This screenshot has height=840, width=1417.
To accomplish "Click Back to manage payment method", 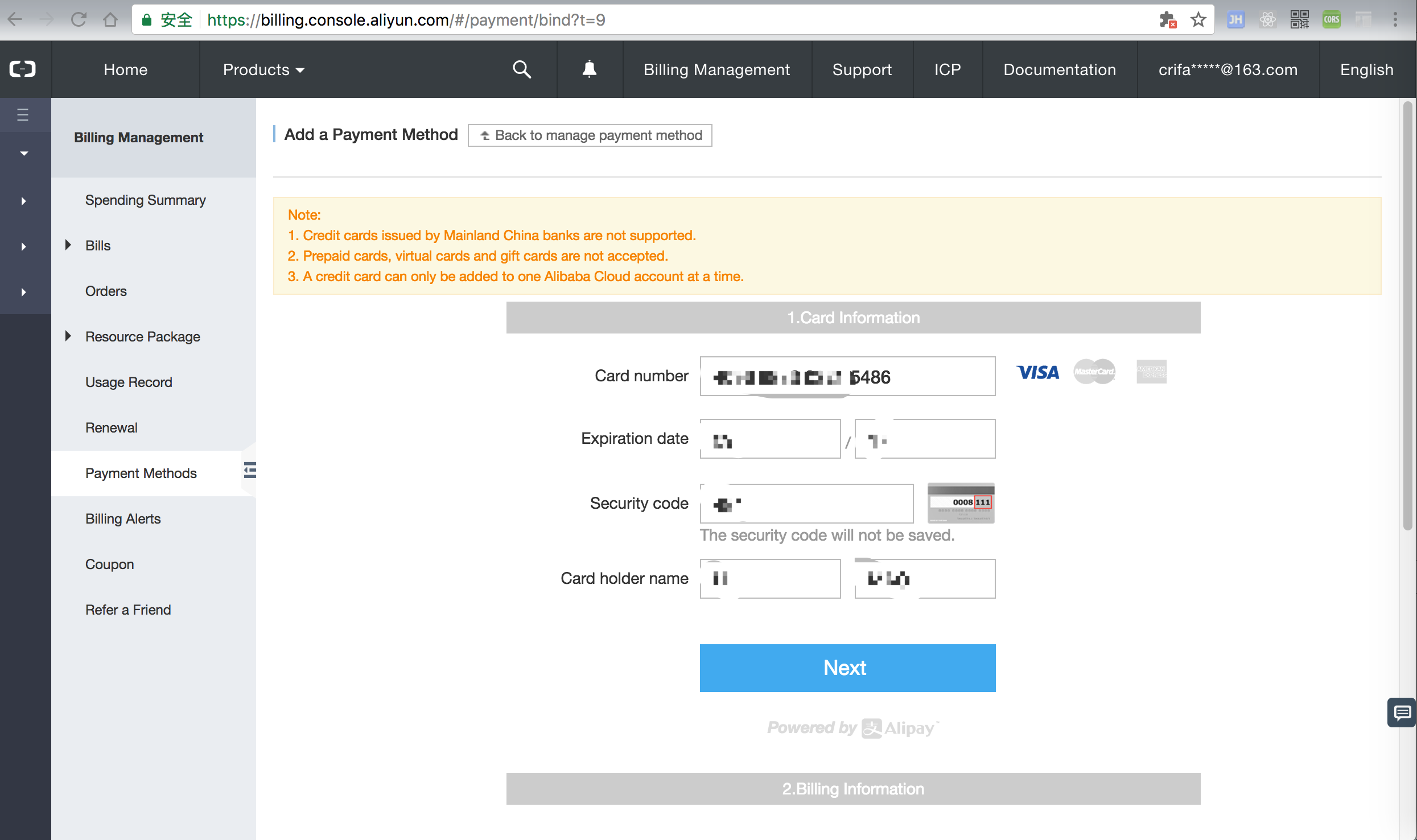I will [590, 135].
